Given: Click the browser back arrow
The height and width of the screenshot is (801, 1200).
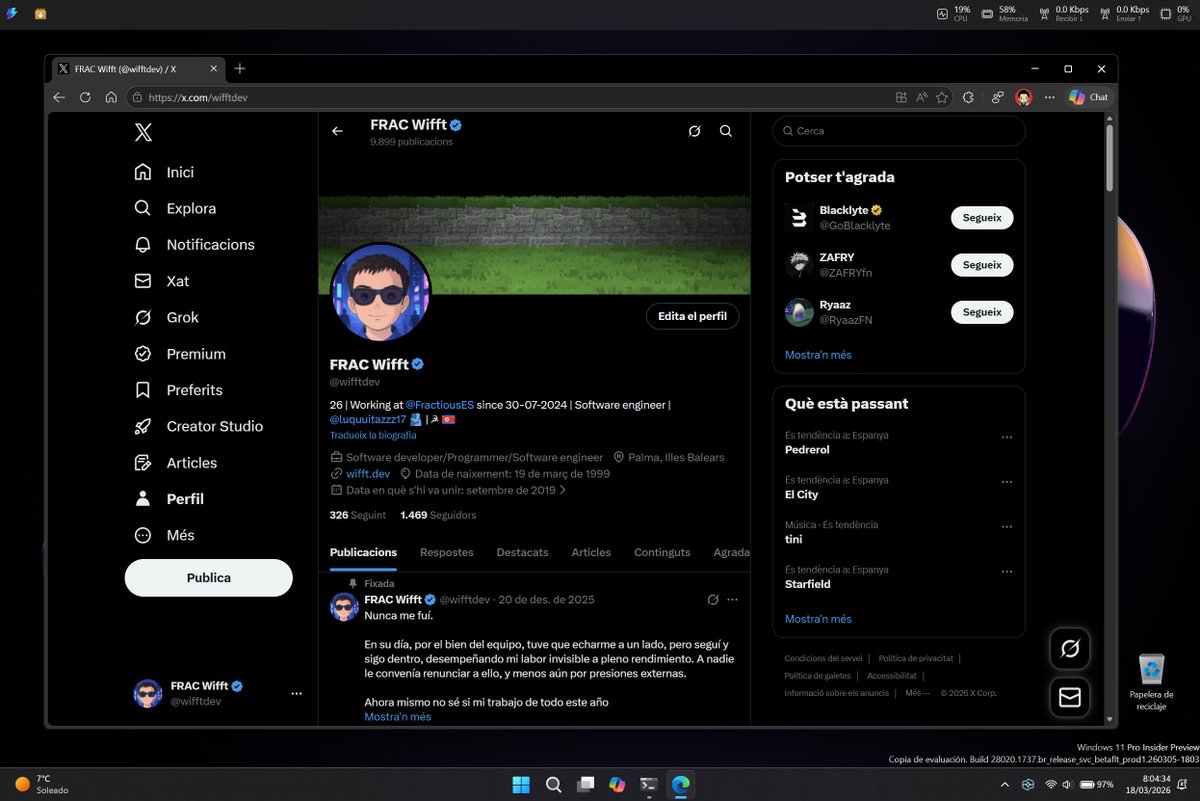Looking at the screenshot, I should [59, 97].
